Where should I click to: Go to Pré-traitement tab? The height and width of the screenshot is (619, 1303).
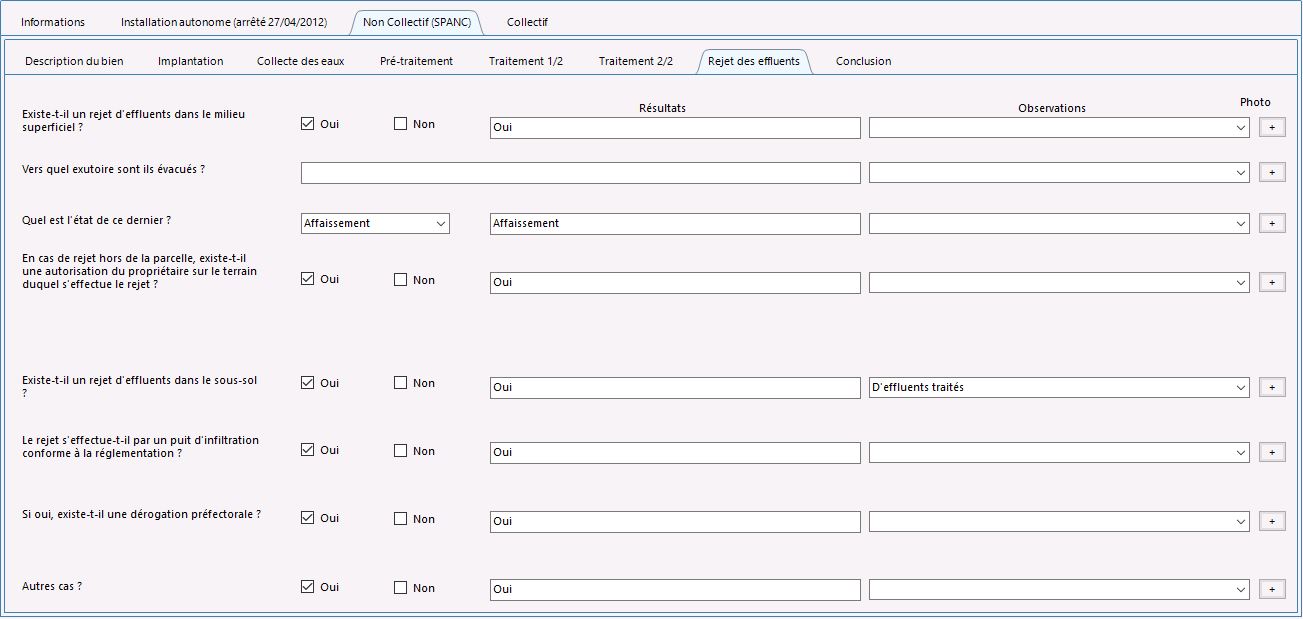(x=416, y=61)
